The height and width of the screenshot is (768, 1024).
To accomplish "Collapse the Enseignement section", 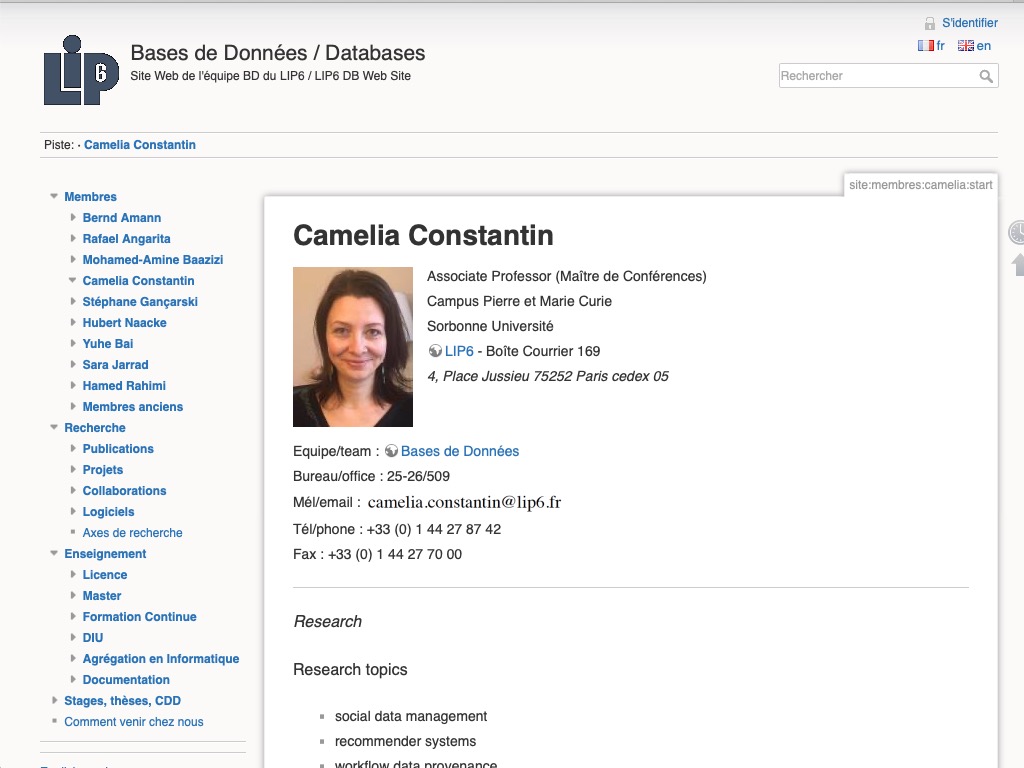I will 54,553.
